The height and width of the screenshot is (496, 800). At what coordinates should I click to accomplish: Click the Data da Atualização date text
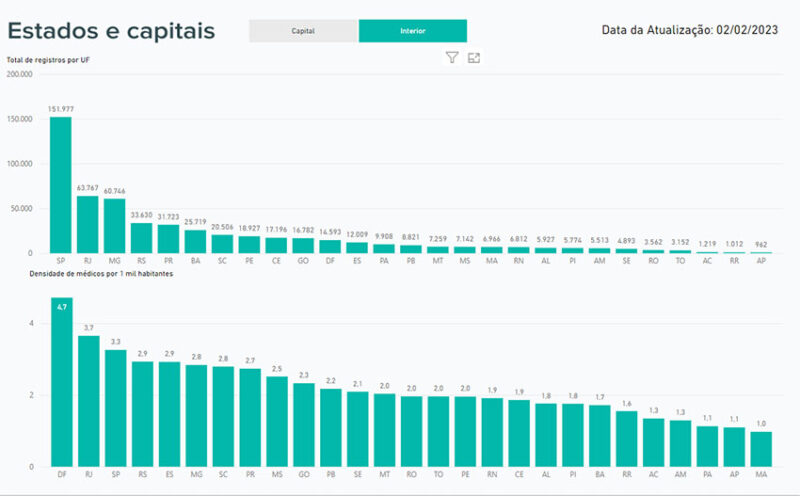(689, 31)
